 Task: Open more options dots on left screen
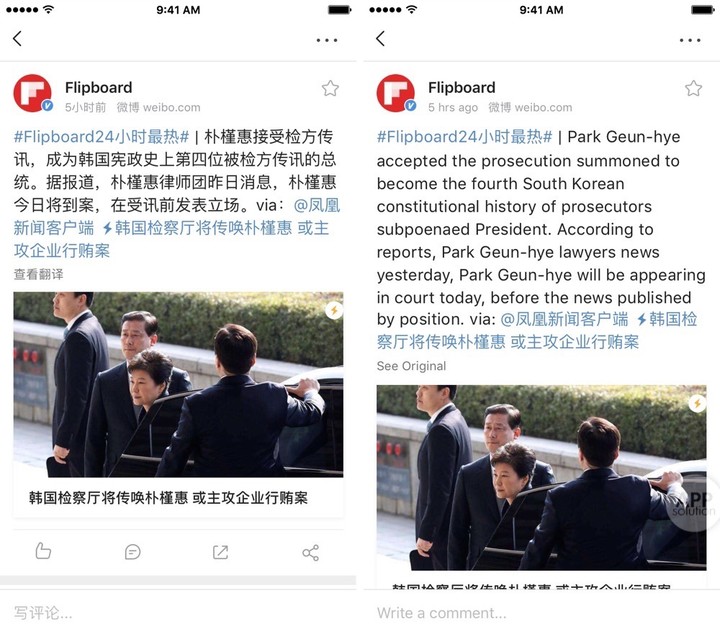[327, 40]
